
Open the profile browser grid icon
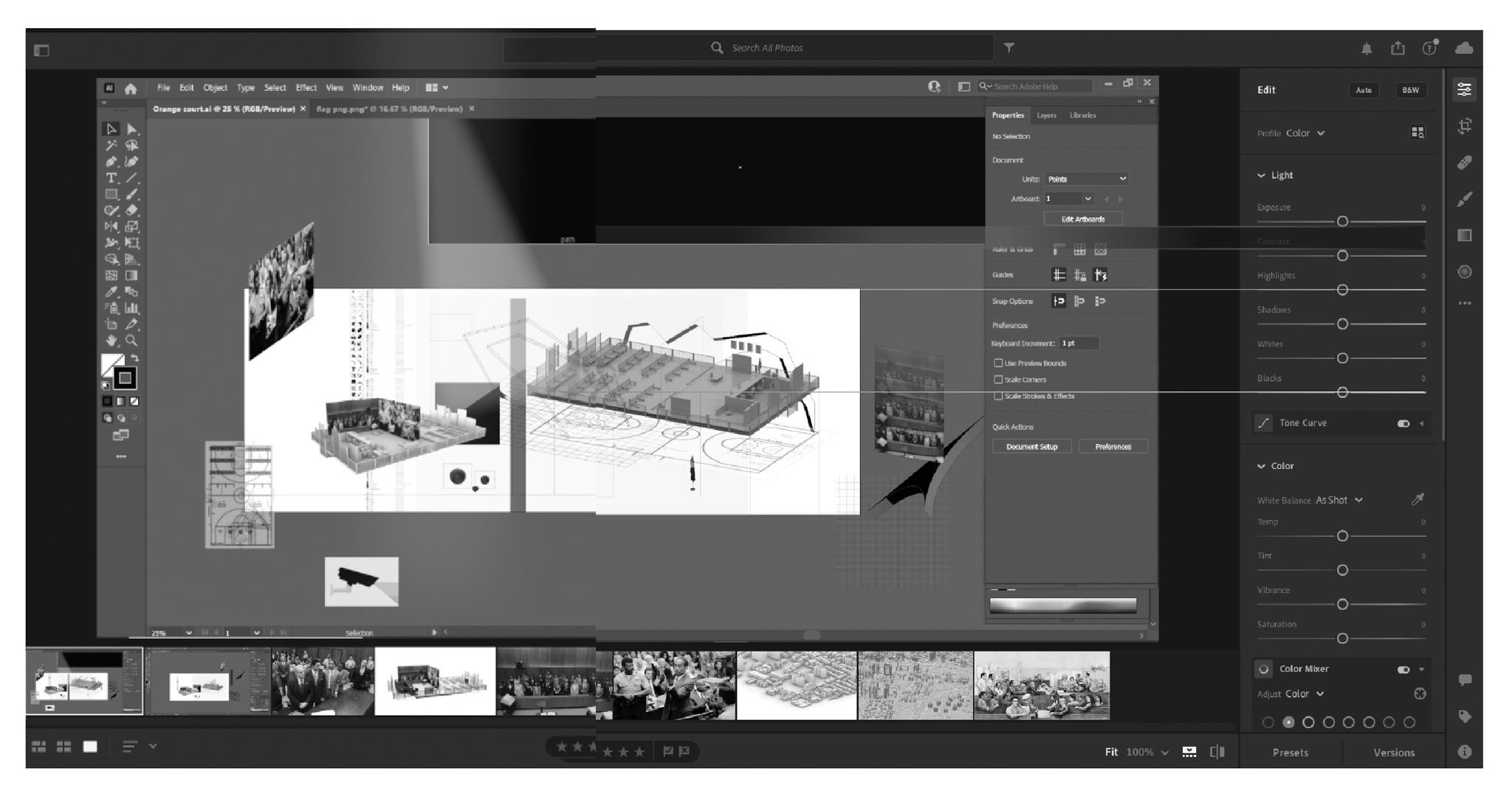click(1417, 132)
